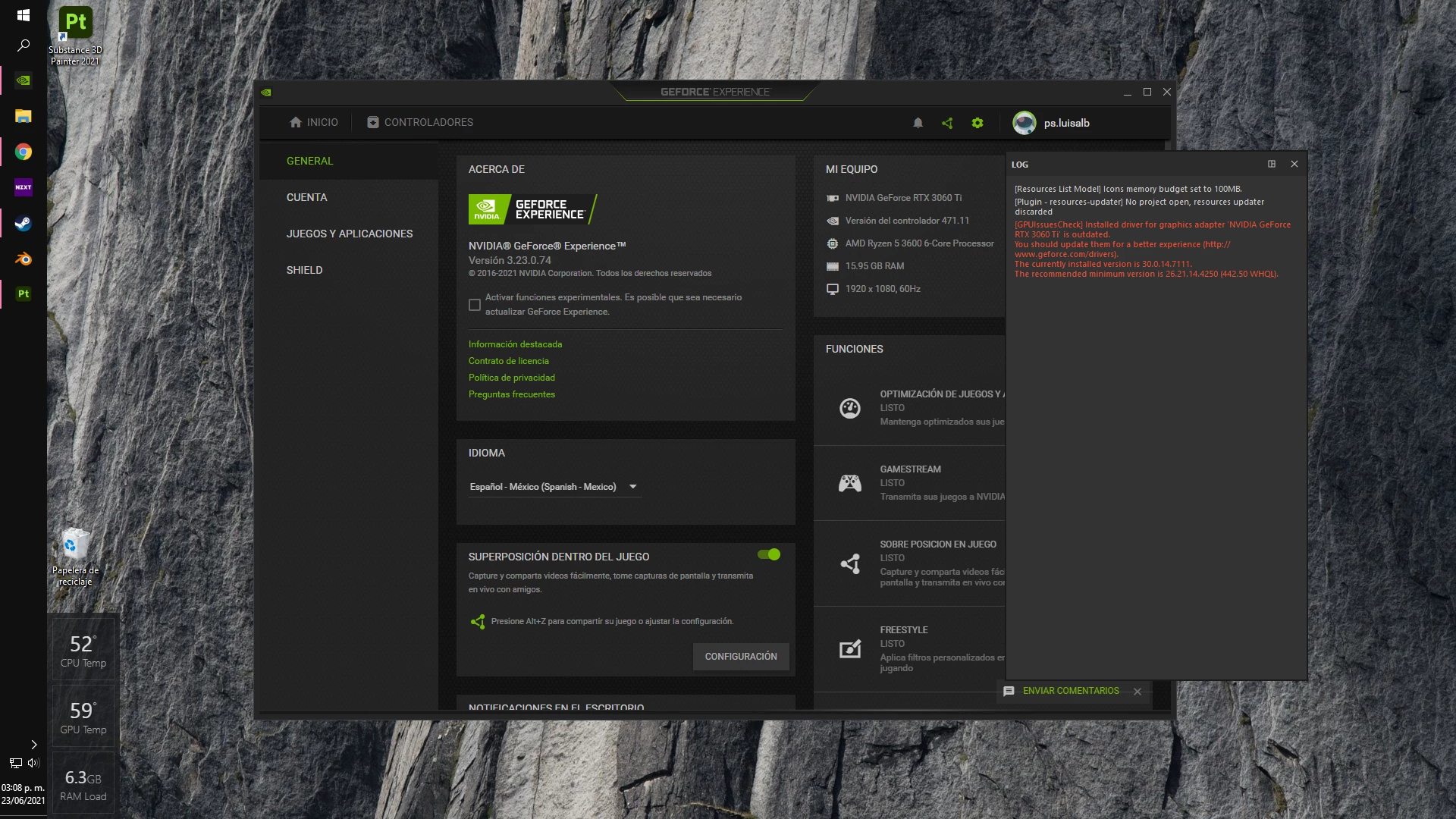Enable experimental features checkbox
Viewport: 1456px width, 819px height.
[x=475, y=305]
